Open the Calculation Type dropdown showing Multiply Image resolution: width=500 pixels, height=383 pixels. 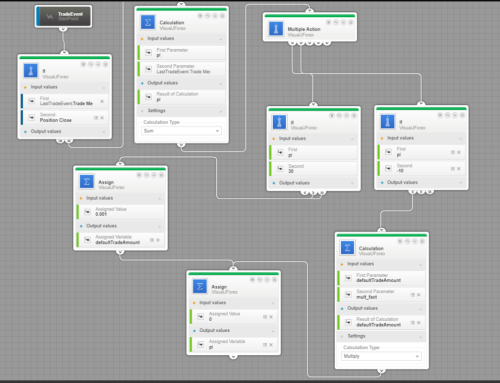coord(381,356)
